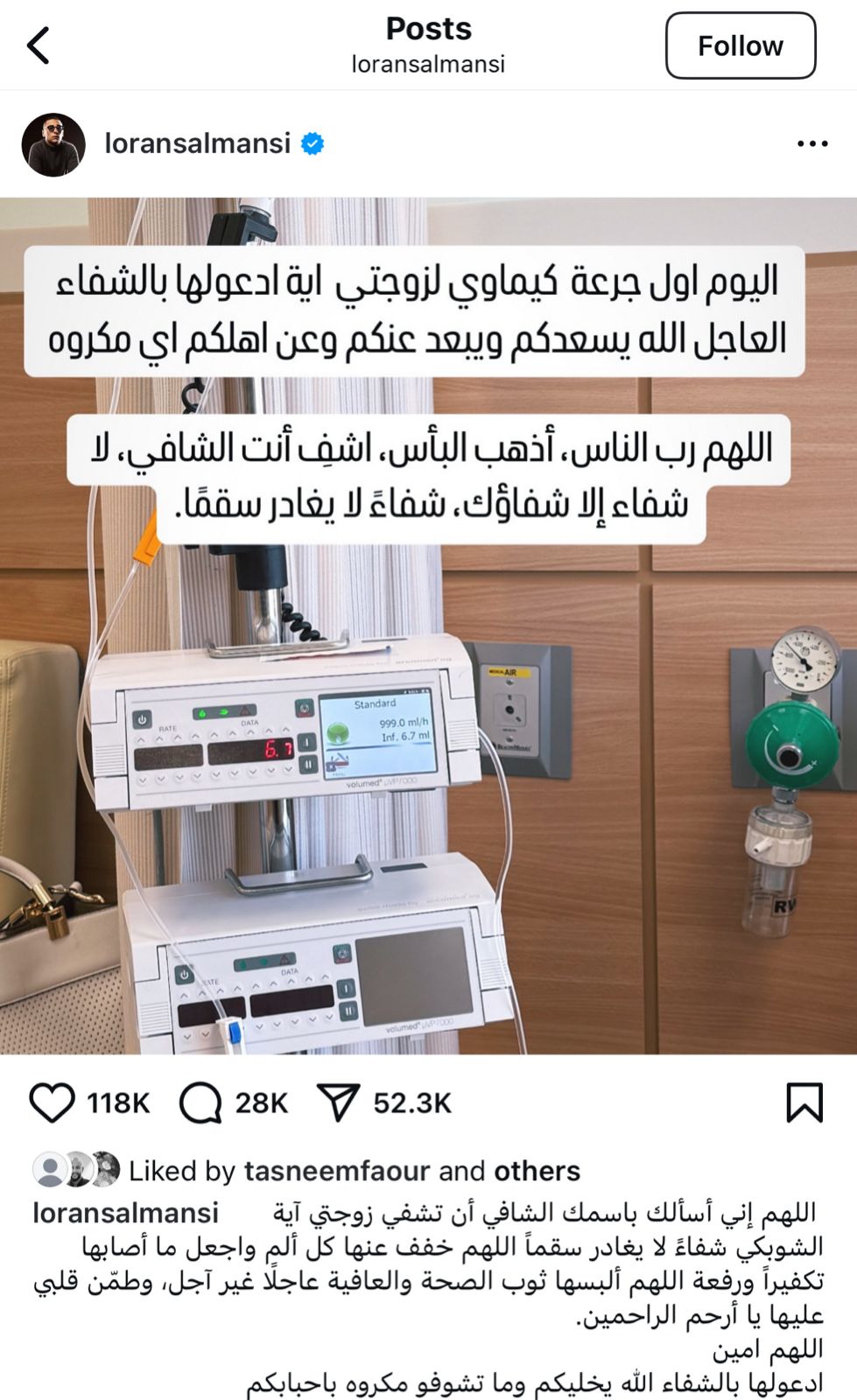
Task: Open loransalmansi username in caption
Action: point(126,1213)
